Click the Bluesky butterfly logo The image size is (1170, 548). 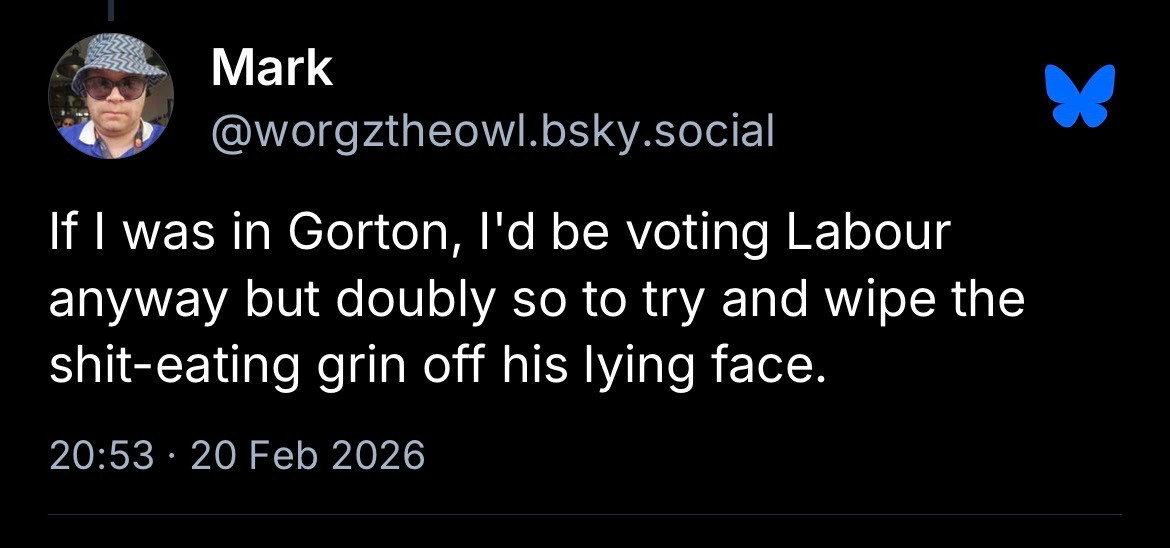(x=1079, y=97)
